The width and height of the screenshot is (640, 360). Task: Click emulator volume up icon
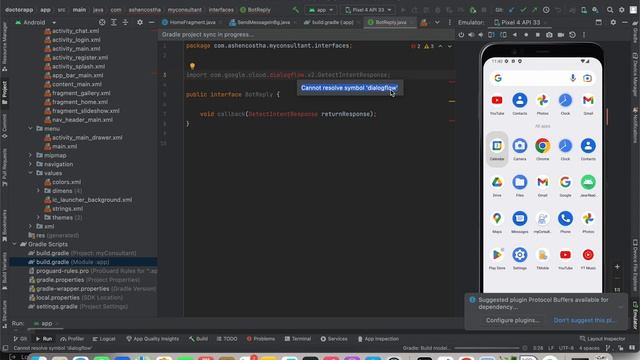471,35
